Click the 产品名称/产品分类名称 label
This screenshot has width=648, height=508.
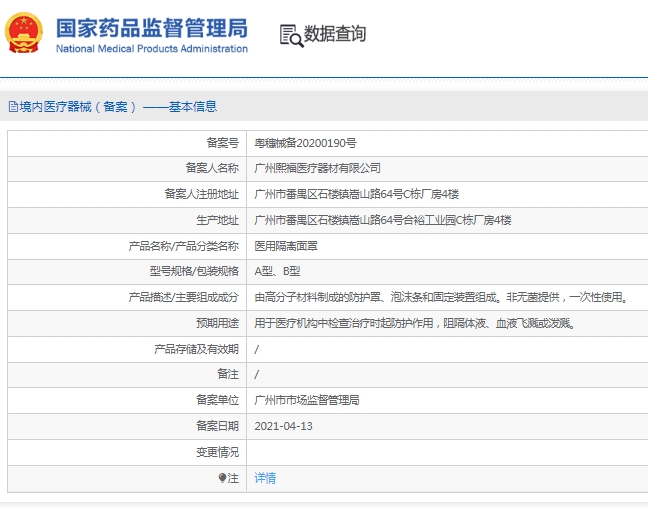coord(183,246)
